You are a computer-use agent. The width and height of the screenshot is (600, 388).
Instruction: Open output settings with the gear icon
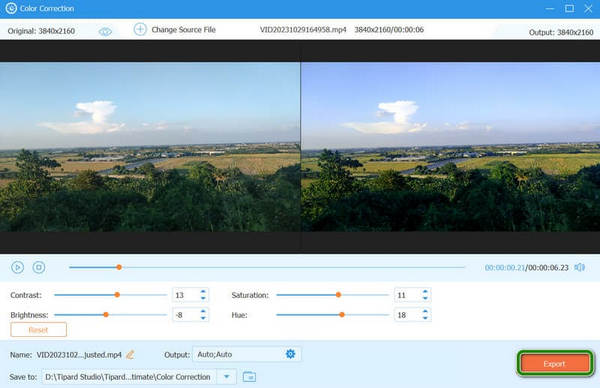pos(291,354)
